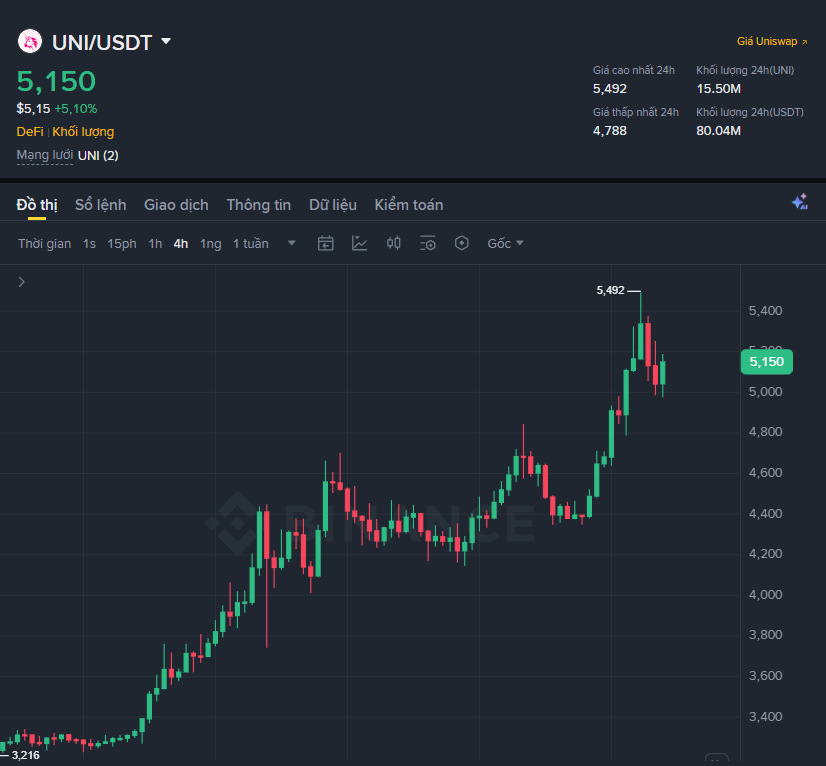
Task: Click the 4,000 price axis label
Action: coord(765,594)
